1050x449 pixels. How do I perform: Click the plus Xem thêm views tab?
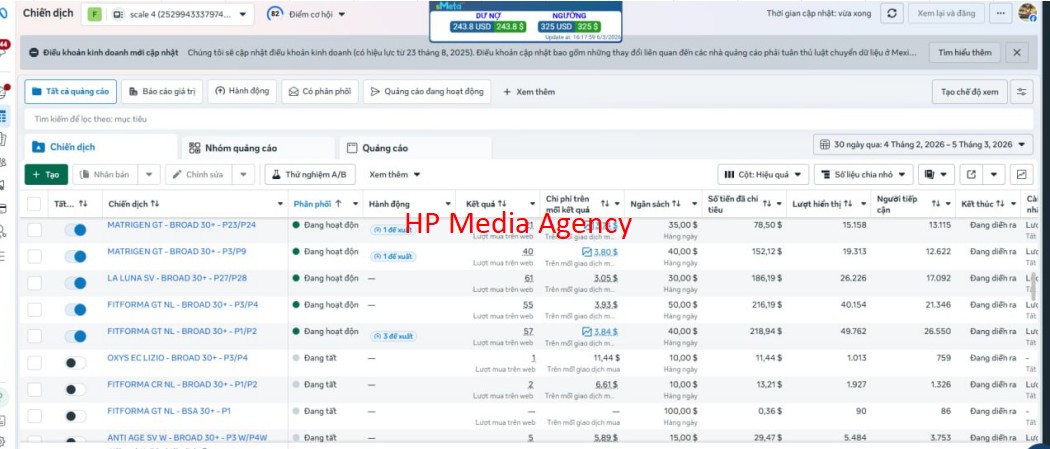[x=528, y=92]
